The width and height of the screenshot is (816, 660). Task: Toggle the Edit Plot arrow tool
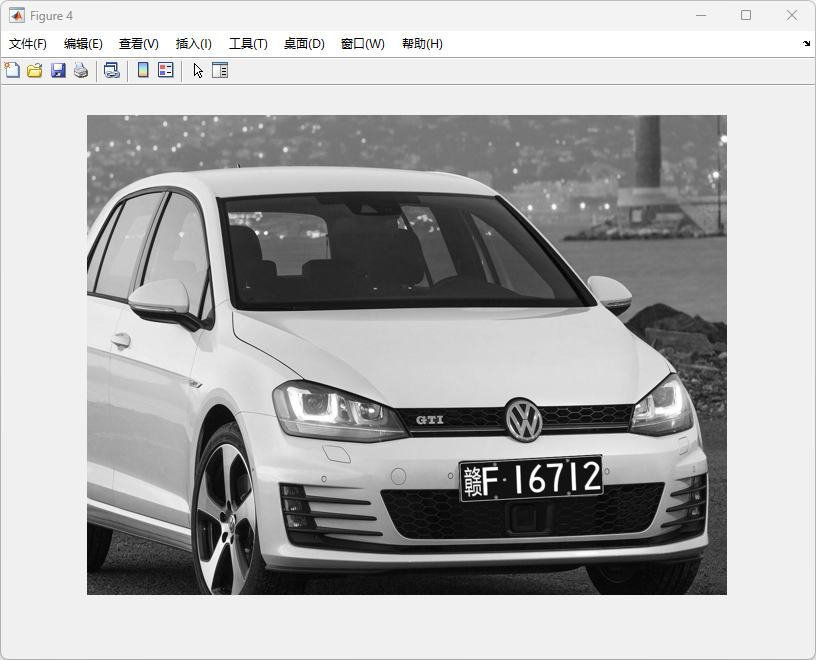198,70
